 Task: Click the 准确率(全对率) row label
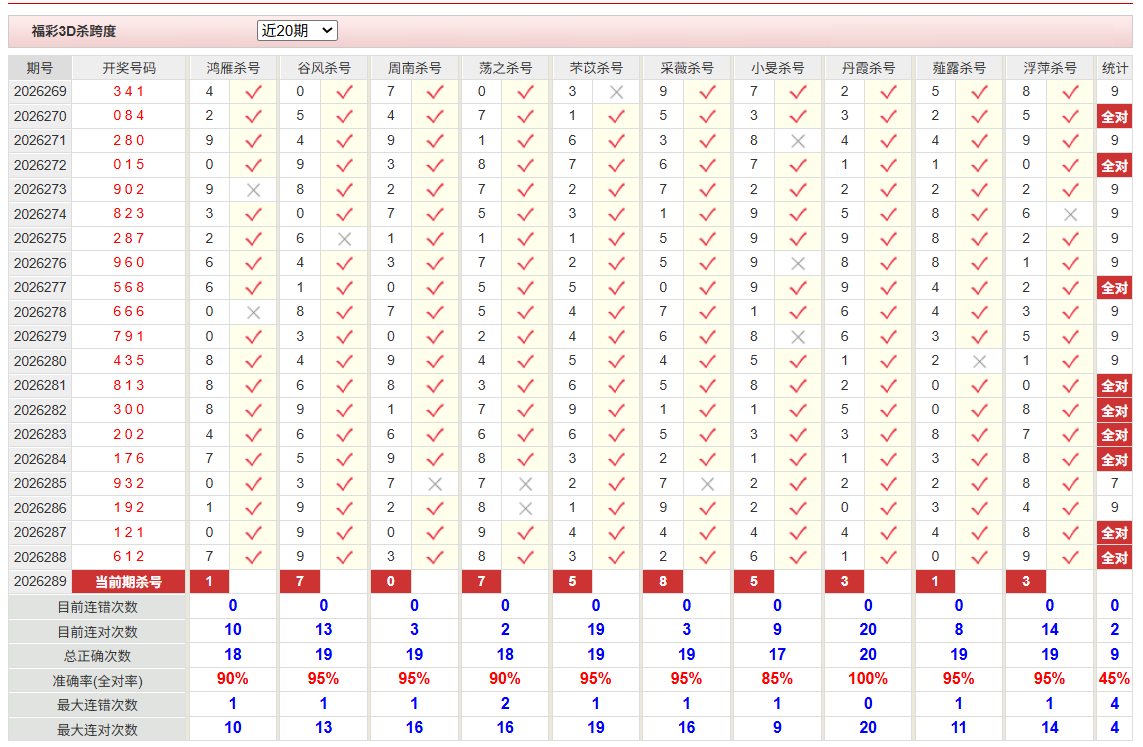point(98,681)
